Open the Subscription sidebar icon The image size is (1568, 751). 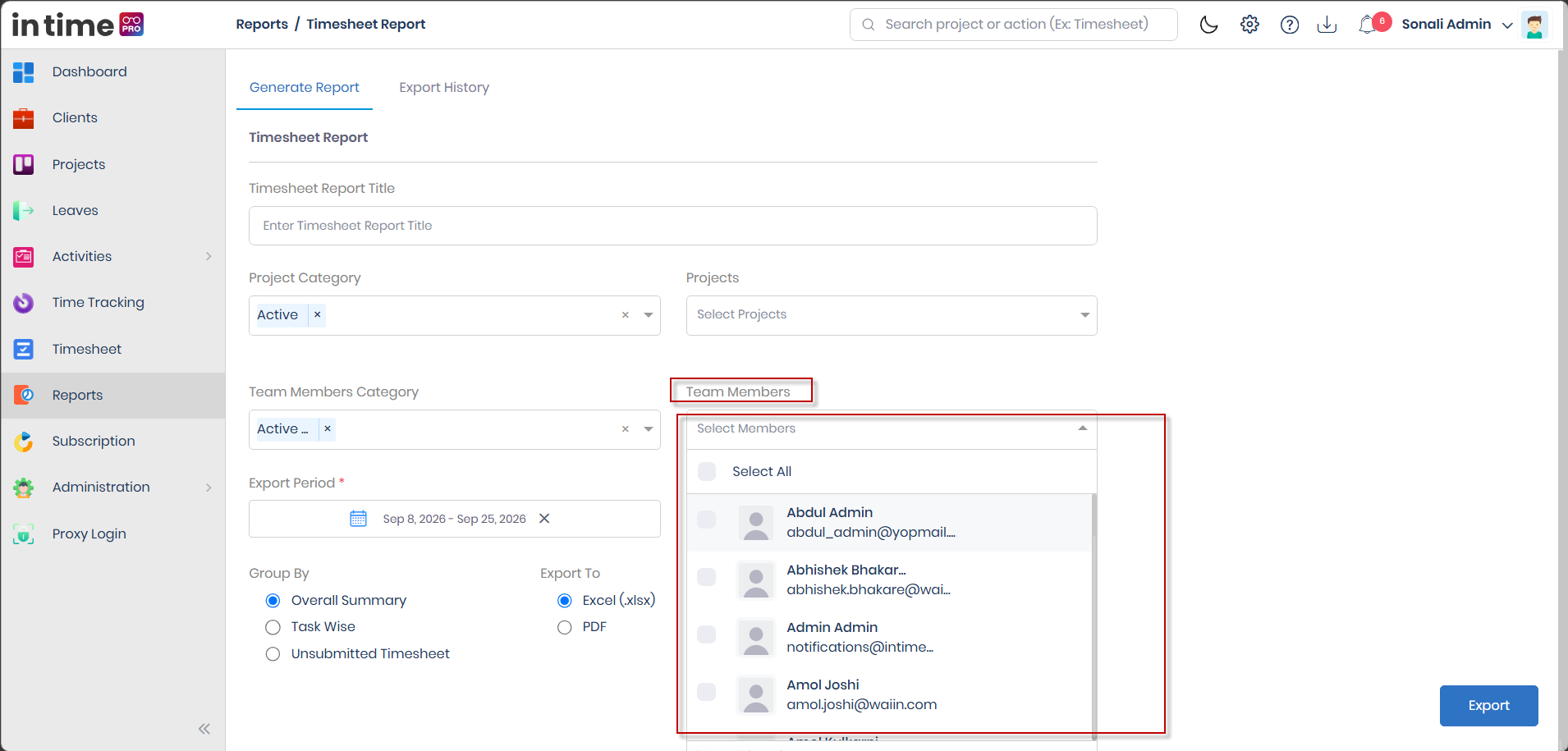pos(24,442)
